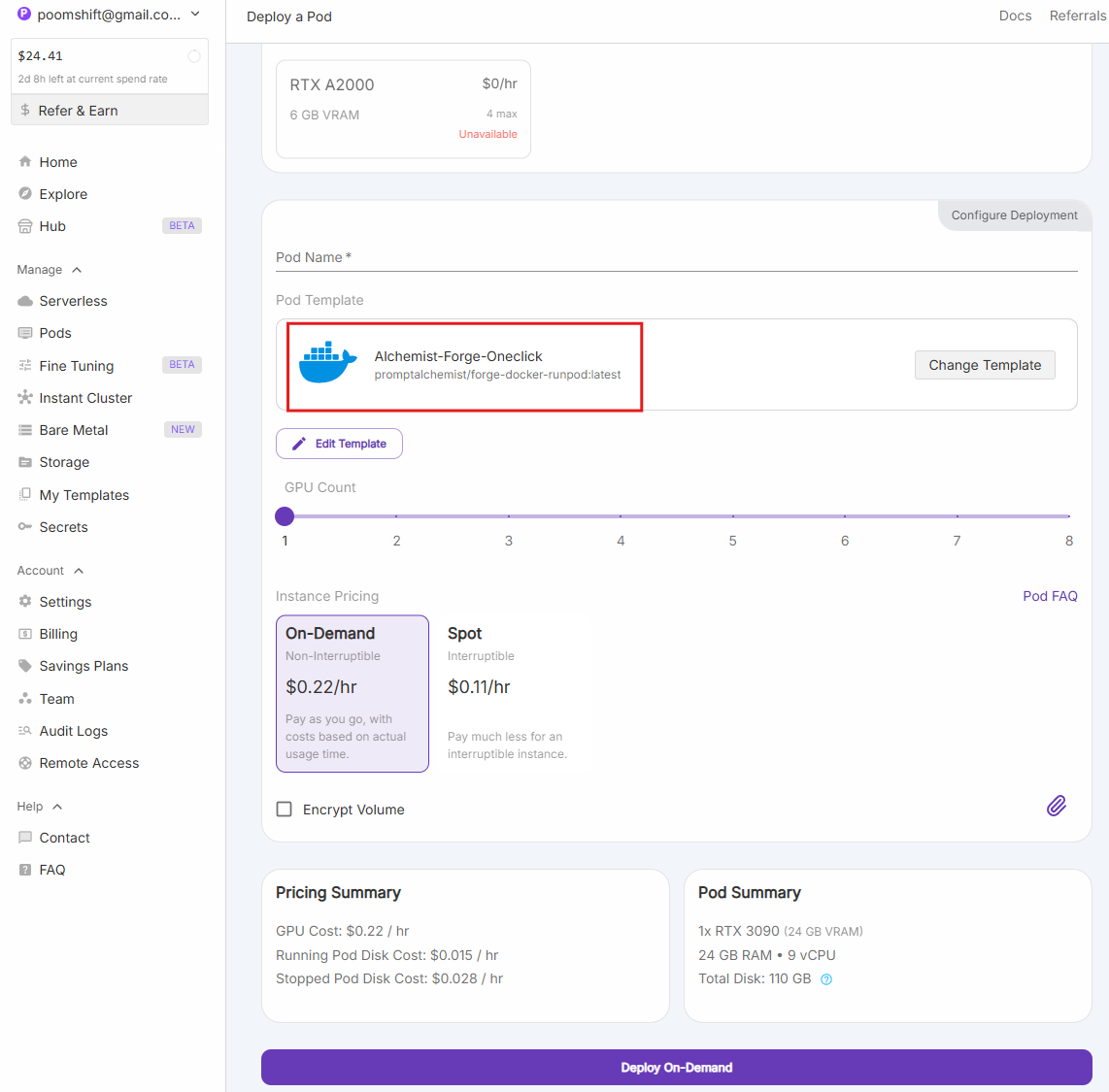1109x1092 pixels.
Task: Click the Secrets key icon
Action: [x=25, y=526]
